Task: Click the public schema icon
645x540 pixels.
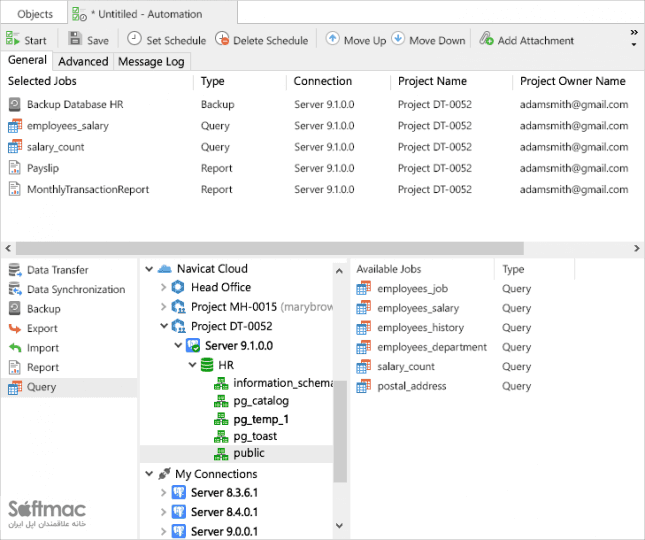Action: pos(221,454)
